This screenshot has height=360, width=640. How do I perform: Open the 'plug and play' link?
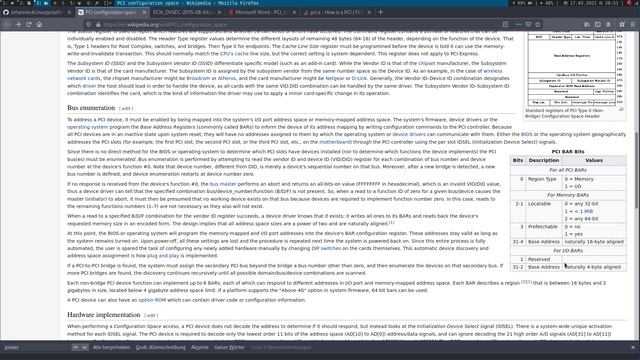pyautogui.click(x=163, y=256)
